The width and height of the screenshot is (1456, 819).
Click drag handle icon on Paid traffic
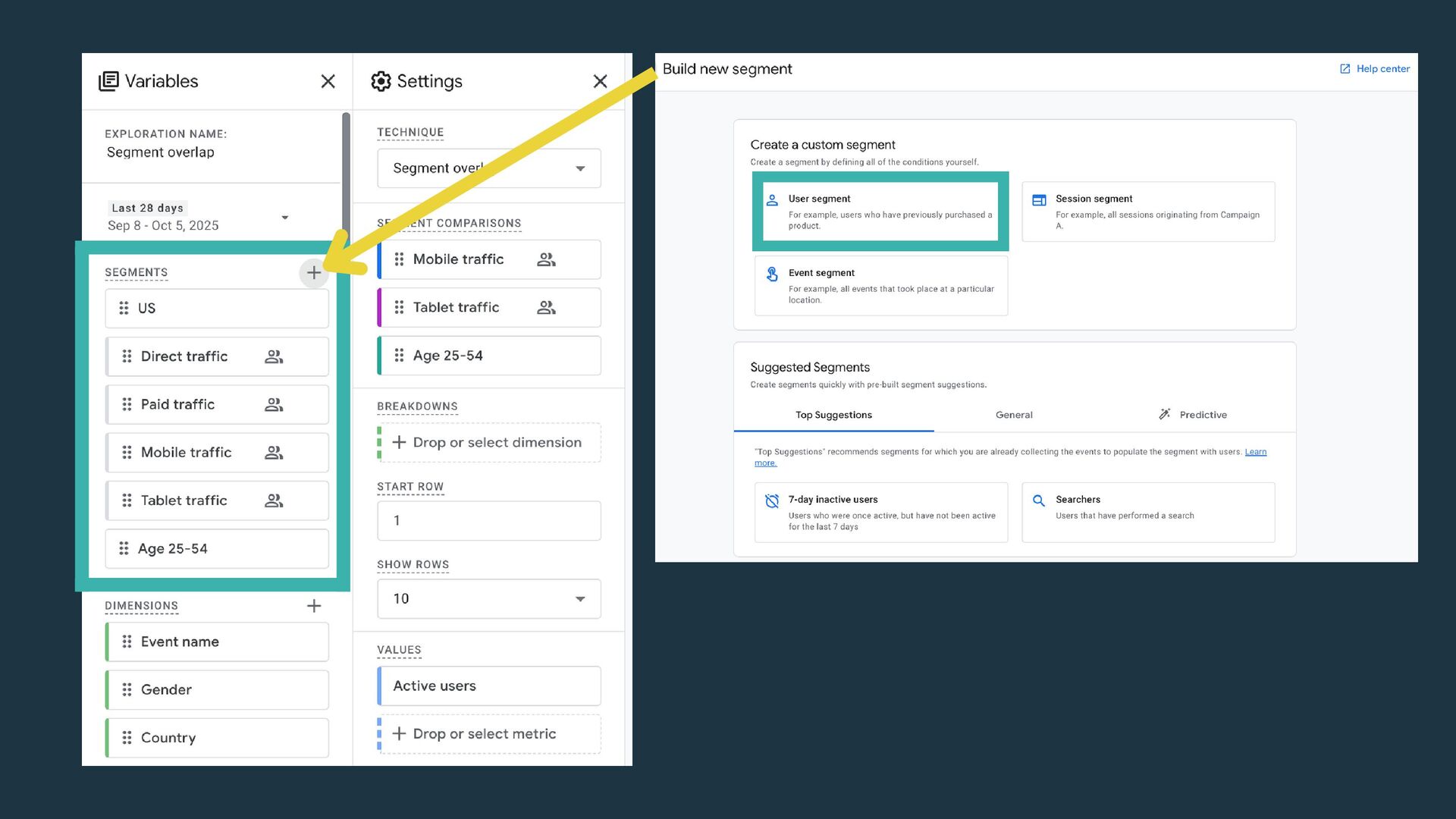point(127,404)
